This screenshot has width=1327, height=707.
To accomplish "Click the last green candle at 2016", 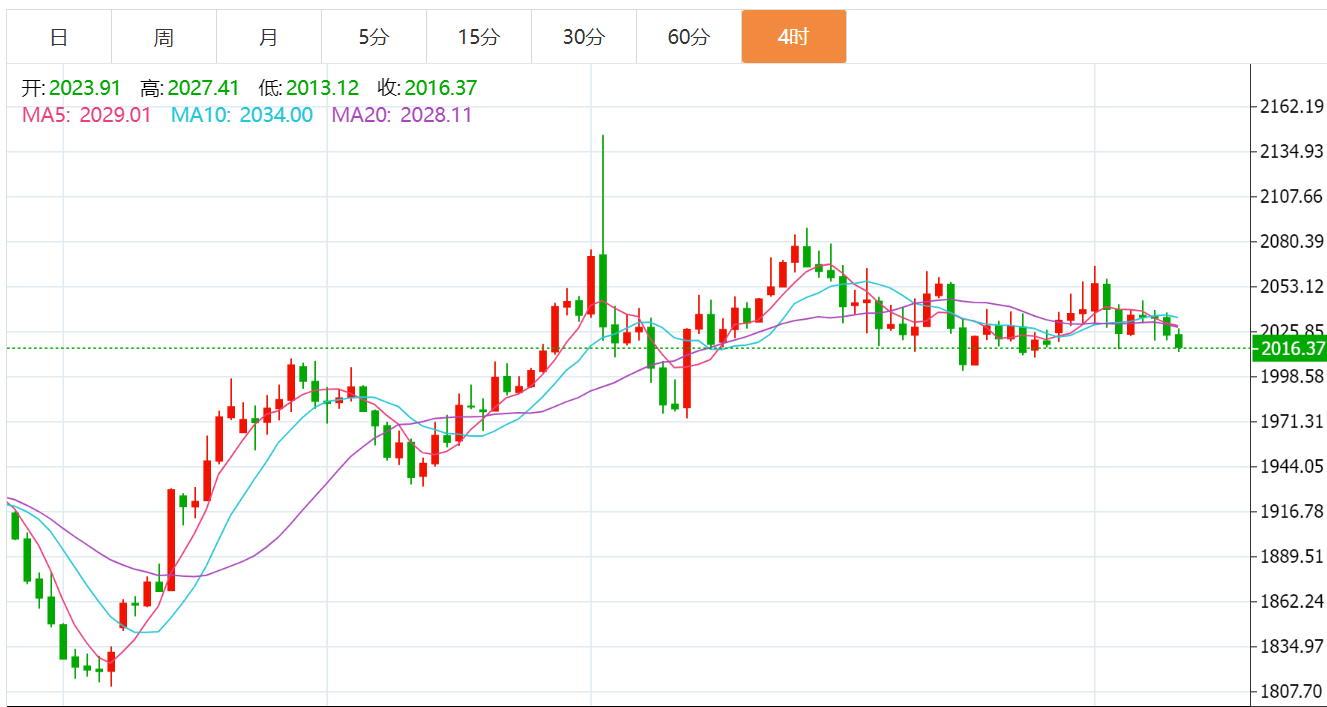I will (x=1179, y=340).
